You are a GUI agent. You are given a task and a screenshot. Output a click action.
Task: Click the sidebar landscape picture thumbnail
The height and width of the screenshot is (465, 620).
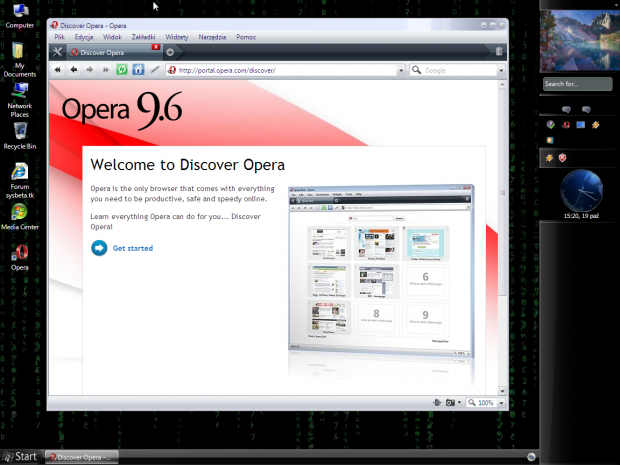[x=580, y=41]
